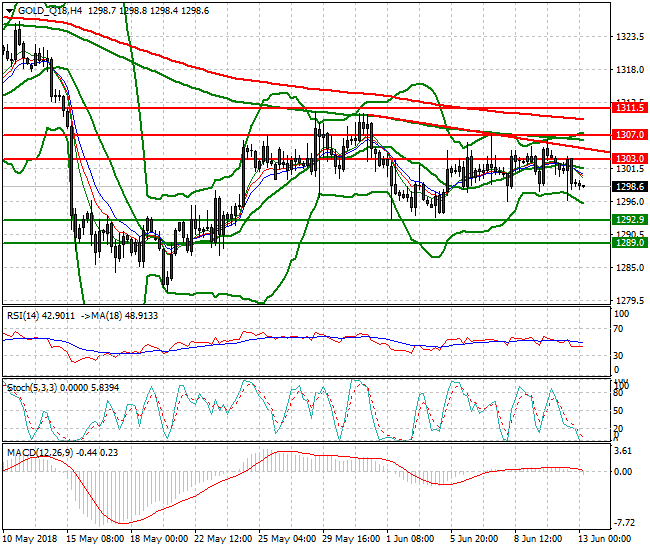Select the Stochastic scale level 50
The height and width of the screenshot is (550, 650).
618,411
